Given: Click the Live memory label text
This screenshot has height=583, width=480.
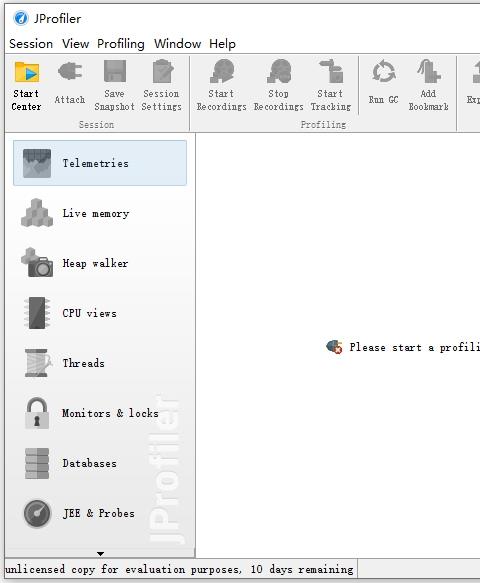Looking at the screenshot, I should (96, 213).
